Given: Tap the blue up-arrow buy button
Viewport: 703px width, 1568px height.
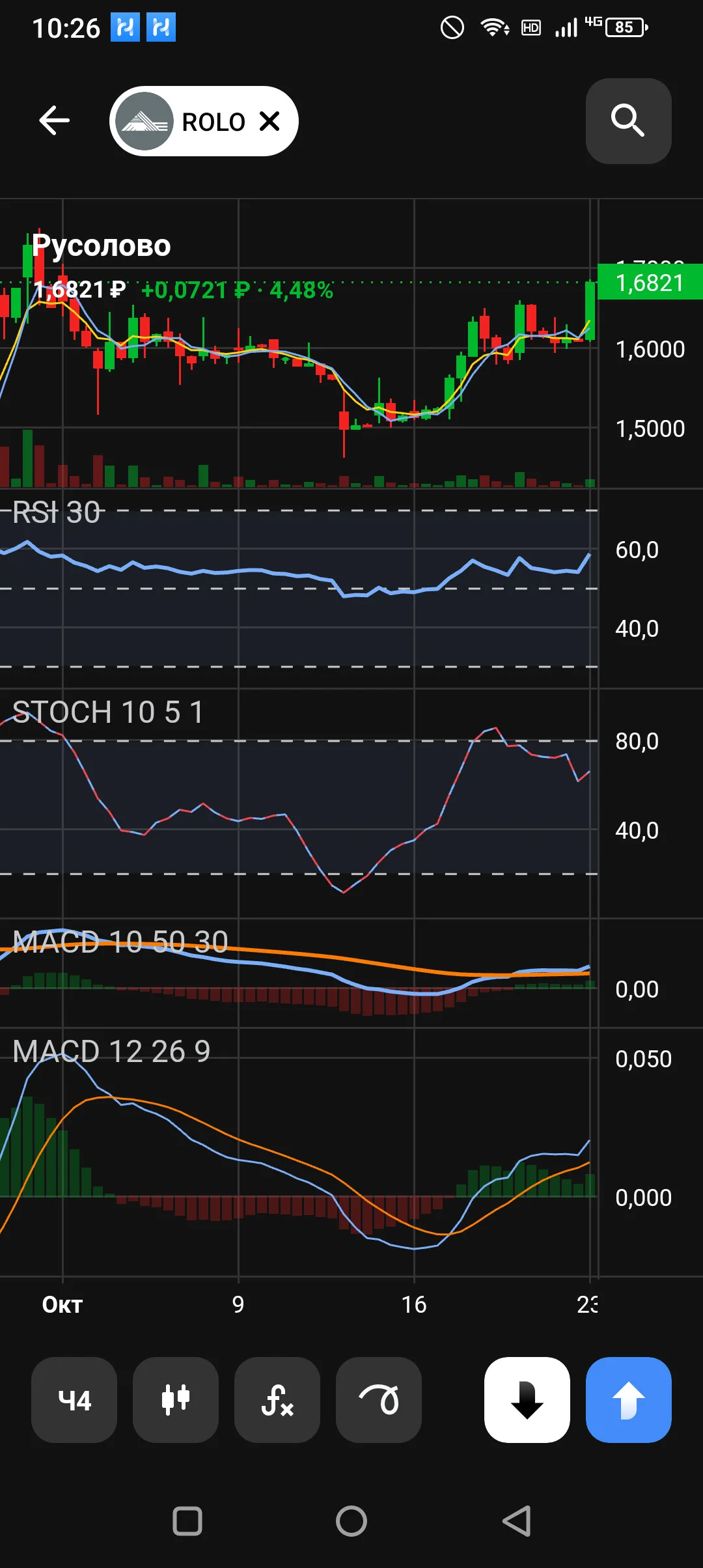Looking at the screenshot, I should coord(629,1399).
